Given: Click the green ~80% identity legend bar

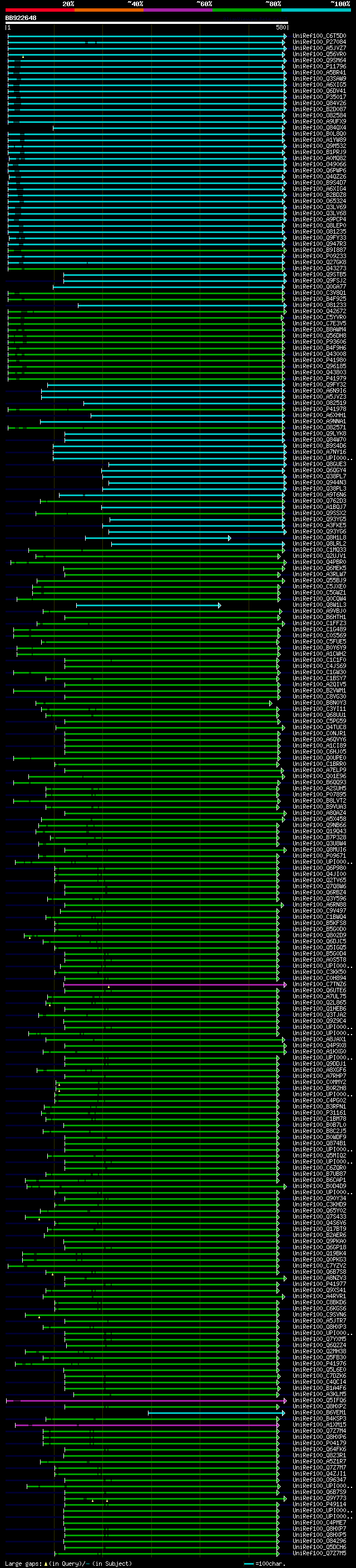Looking at the screenshot, I should click(247, 10).
